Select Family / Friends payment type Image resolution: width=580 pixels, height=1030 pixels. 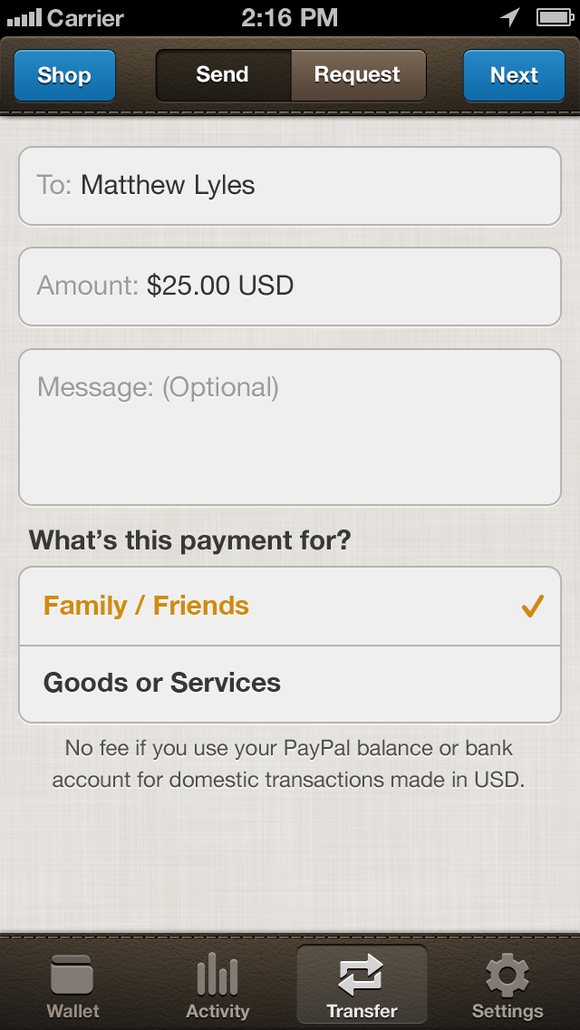[290, 606]
